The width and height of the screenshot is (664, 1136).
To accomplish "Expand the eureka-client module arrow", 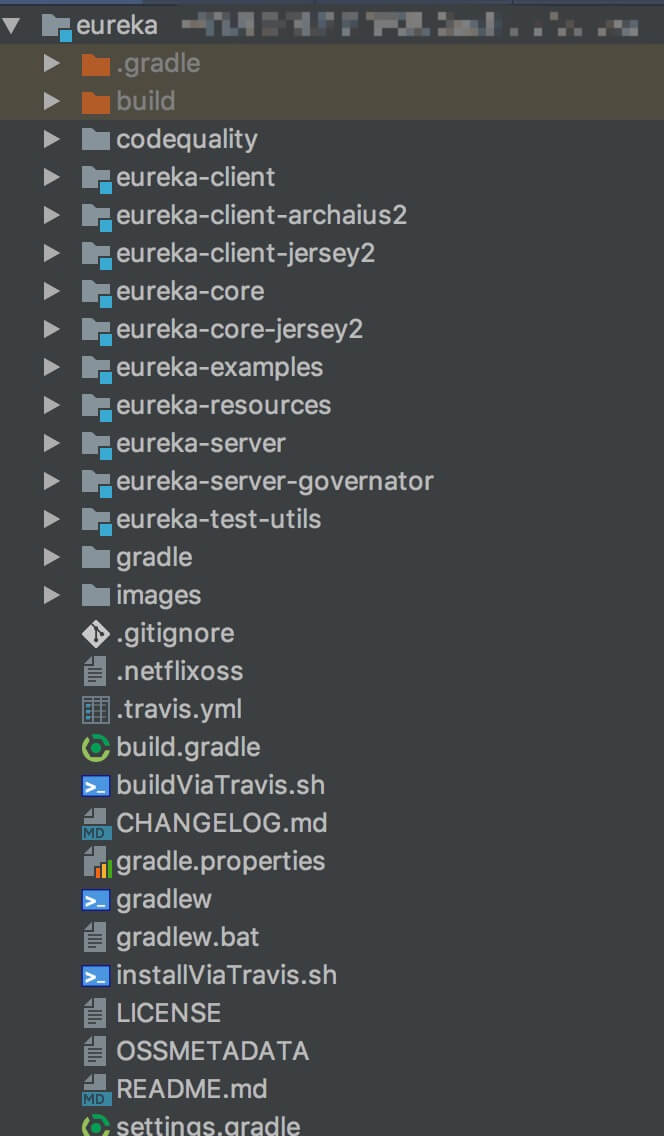I will 51,177.
